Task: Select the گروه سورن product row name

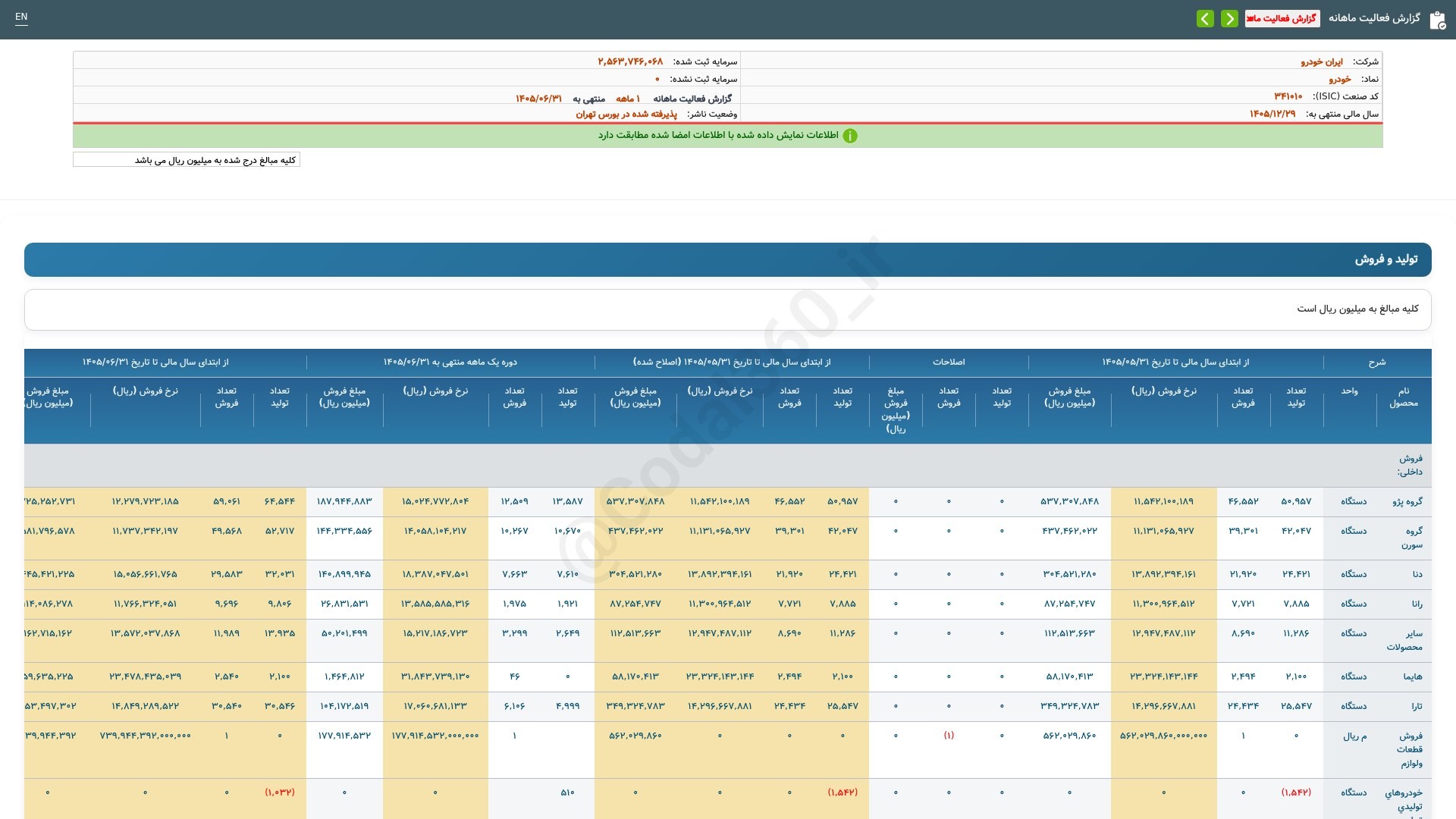Action: (1411, 538)
